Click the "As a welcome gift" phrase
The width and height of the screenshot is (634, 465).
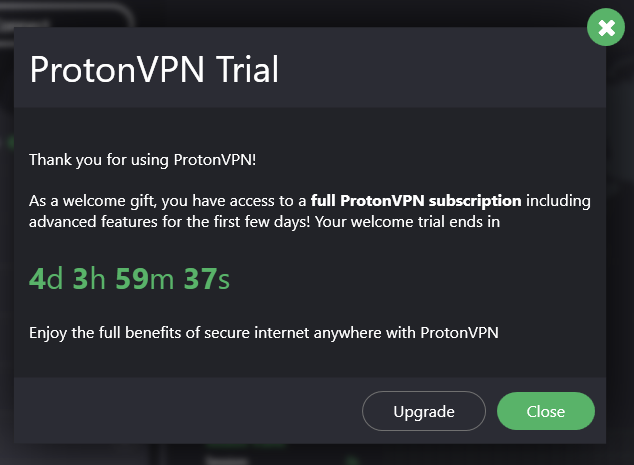click(x=85, y=201)
